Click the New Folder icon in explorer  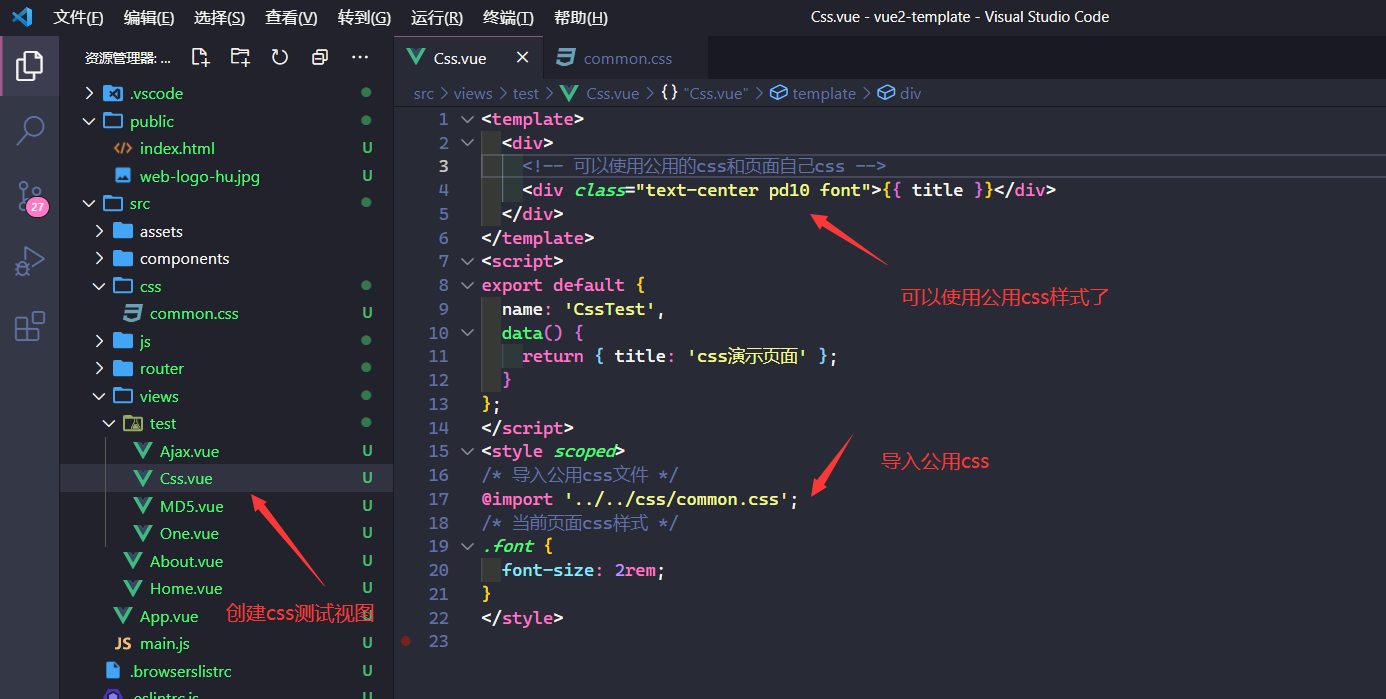pos(240,58)
